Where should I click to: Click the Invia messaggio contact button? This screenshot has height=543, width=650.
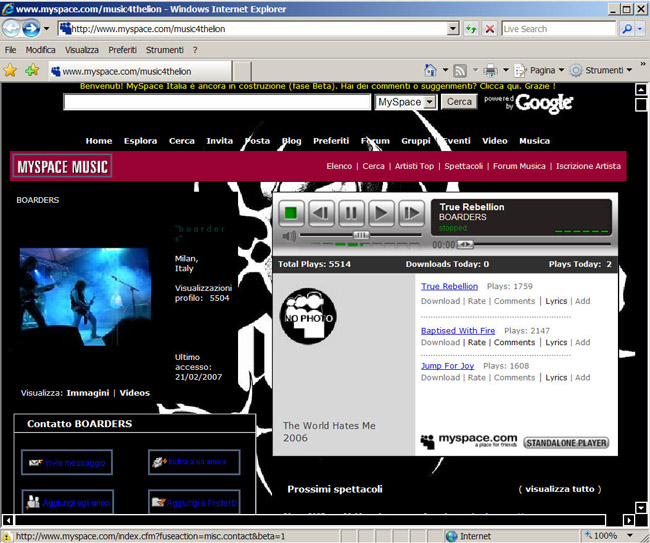(x=67, y=463)
